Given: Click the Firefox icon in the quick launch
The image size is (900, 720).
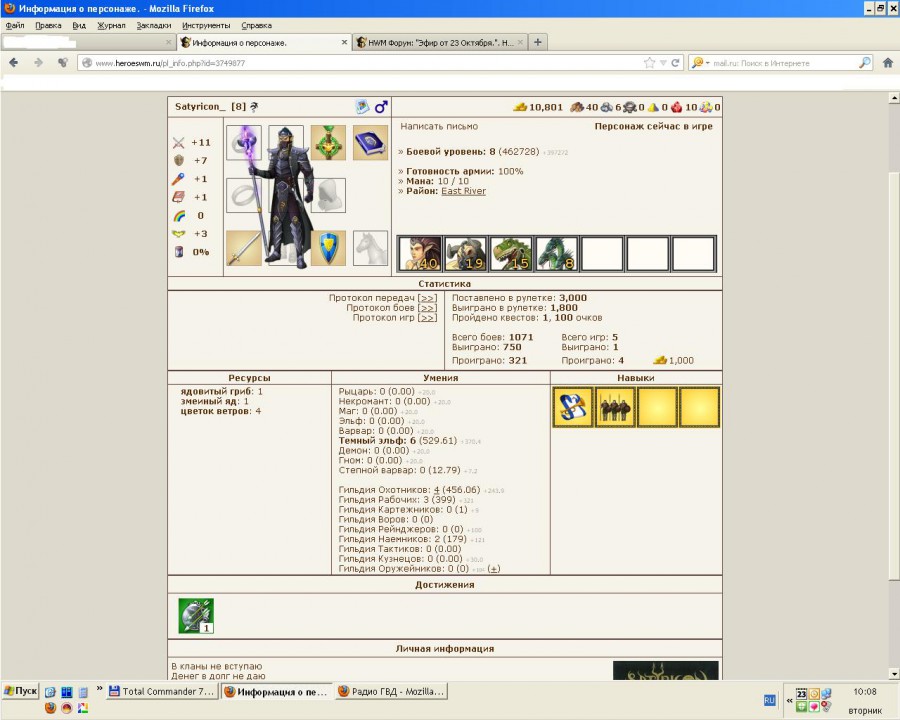Looking at the screenshot, I should (51, 708).
